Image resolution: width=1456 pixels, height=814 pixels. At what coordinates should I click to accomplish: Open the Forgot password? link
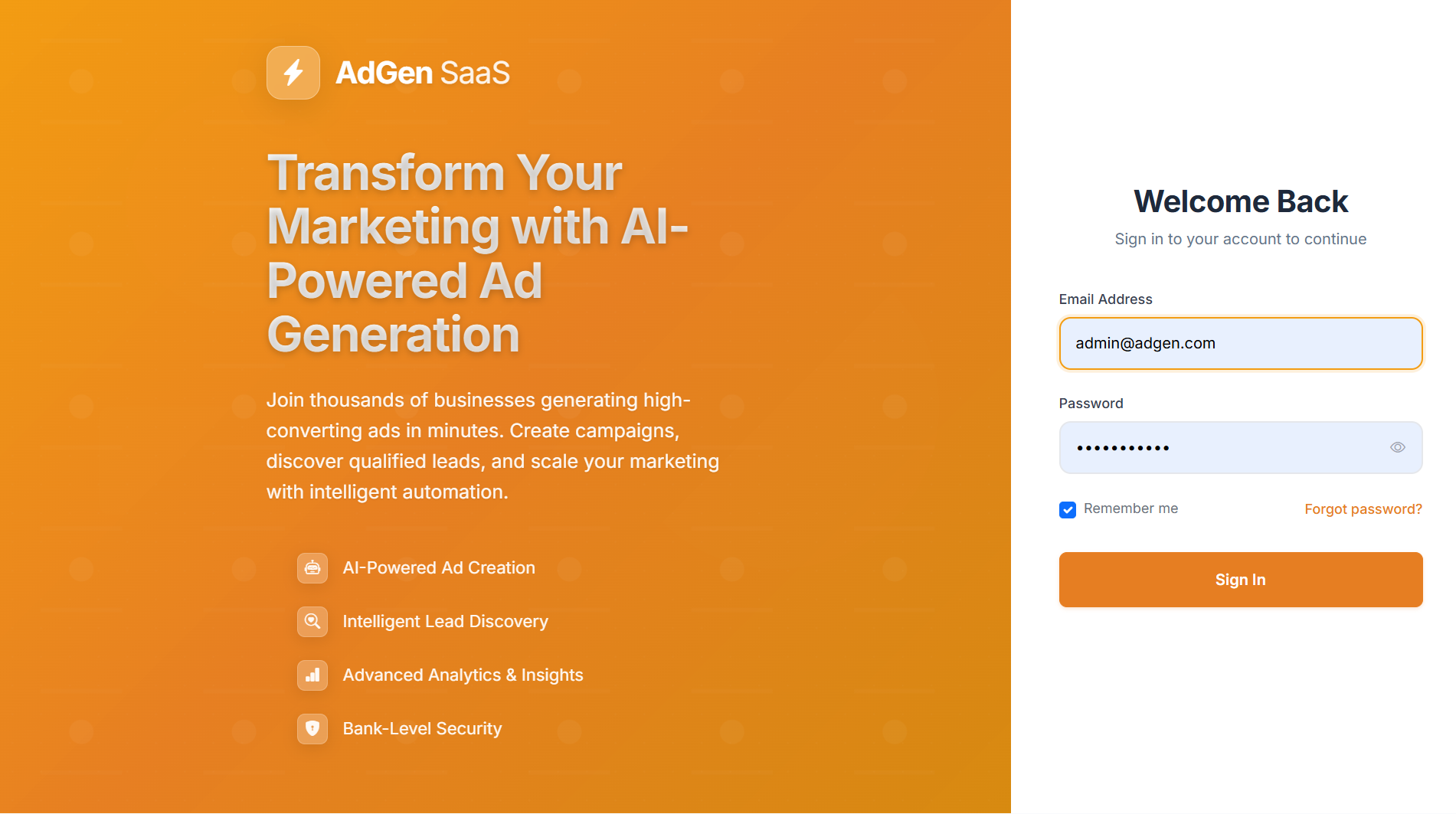tap(1363, 509)
